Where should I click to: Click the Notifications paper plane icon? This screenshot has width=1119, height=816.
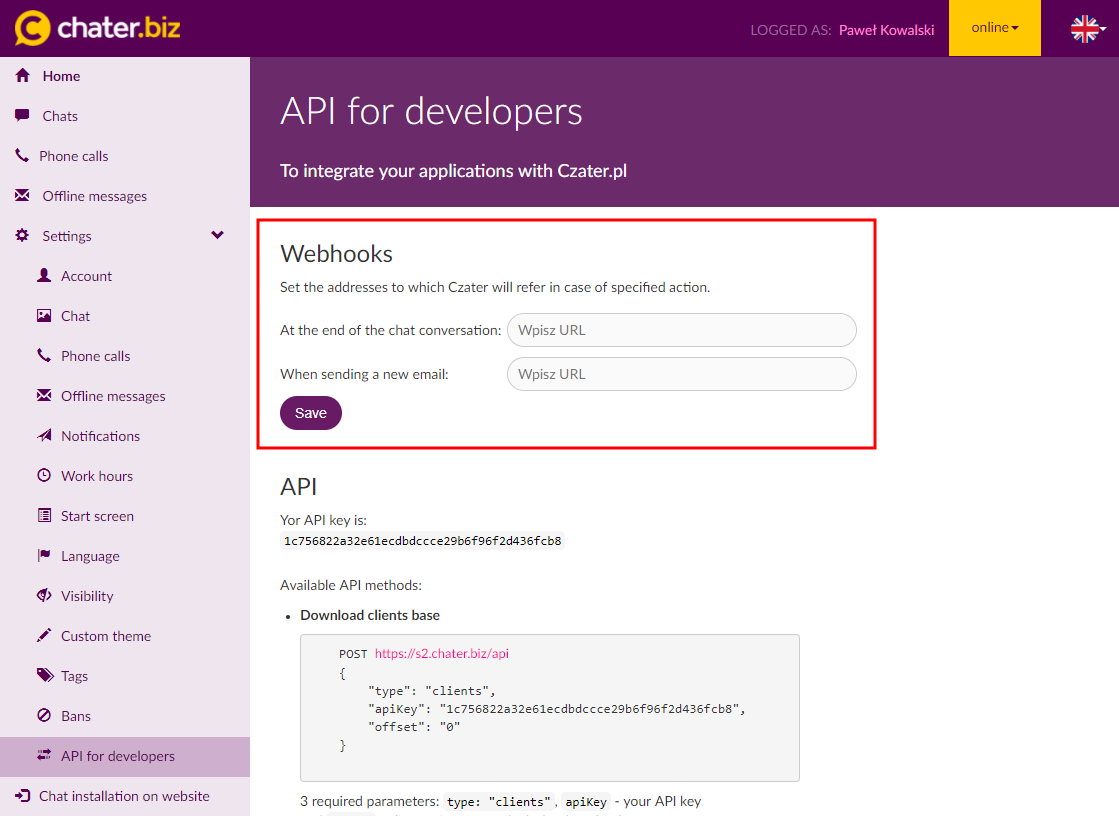point(44,435)
